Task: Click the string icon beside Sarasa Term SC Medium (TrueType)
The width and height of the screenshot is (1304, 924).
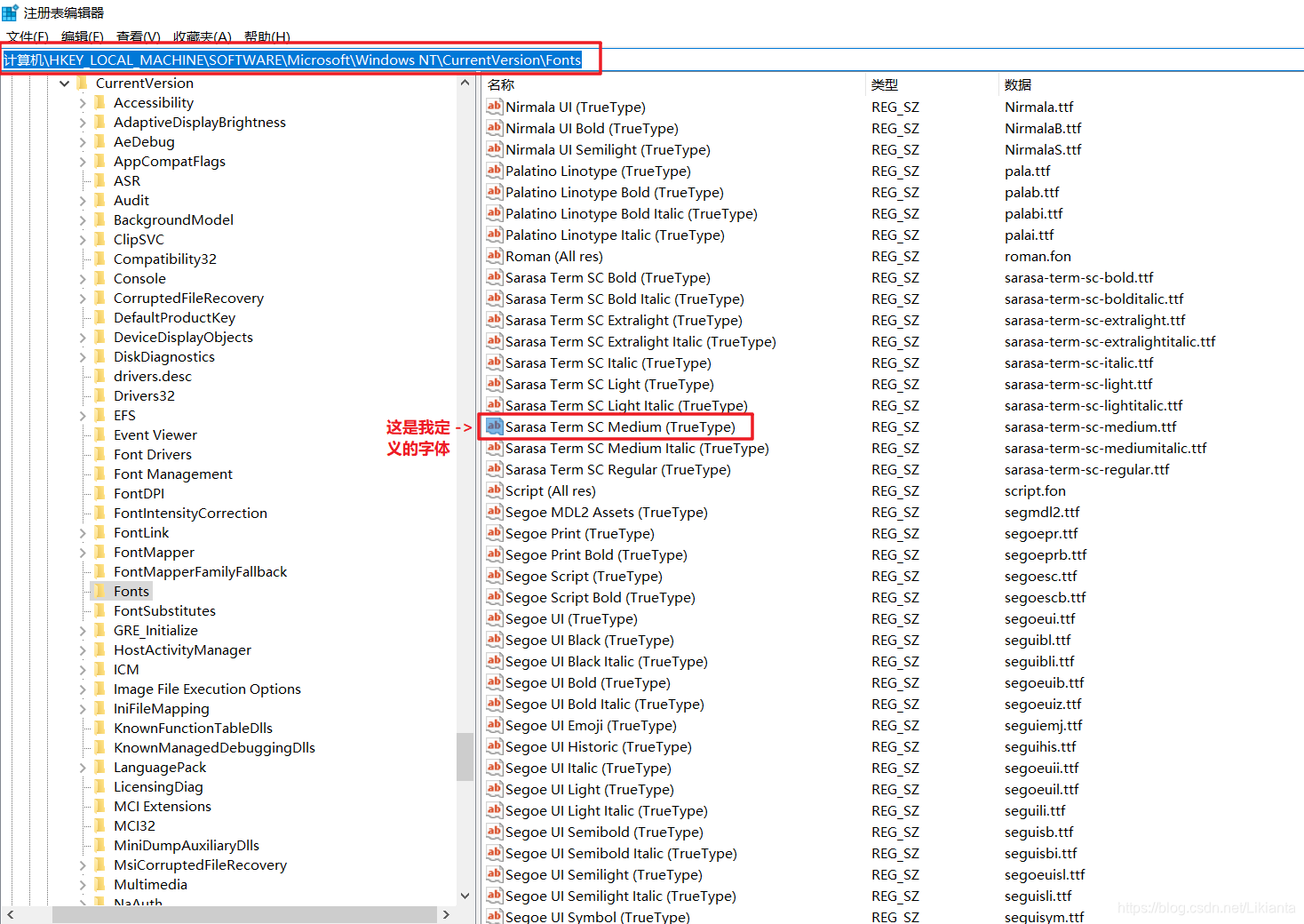Action: point(495,426)
